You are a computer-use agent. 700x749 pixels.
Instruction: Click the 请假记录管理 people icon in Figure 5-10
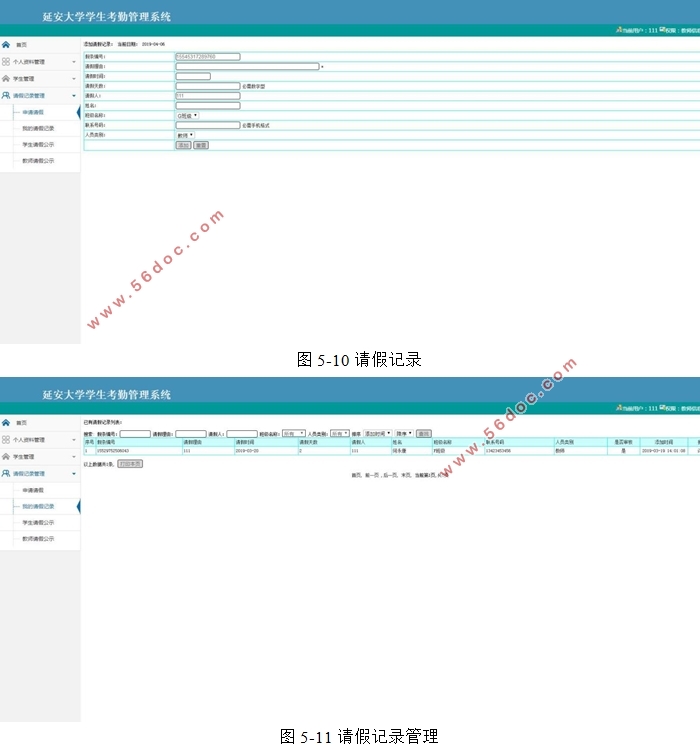(x=6, y=96)
